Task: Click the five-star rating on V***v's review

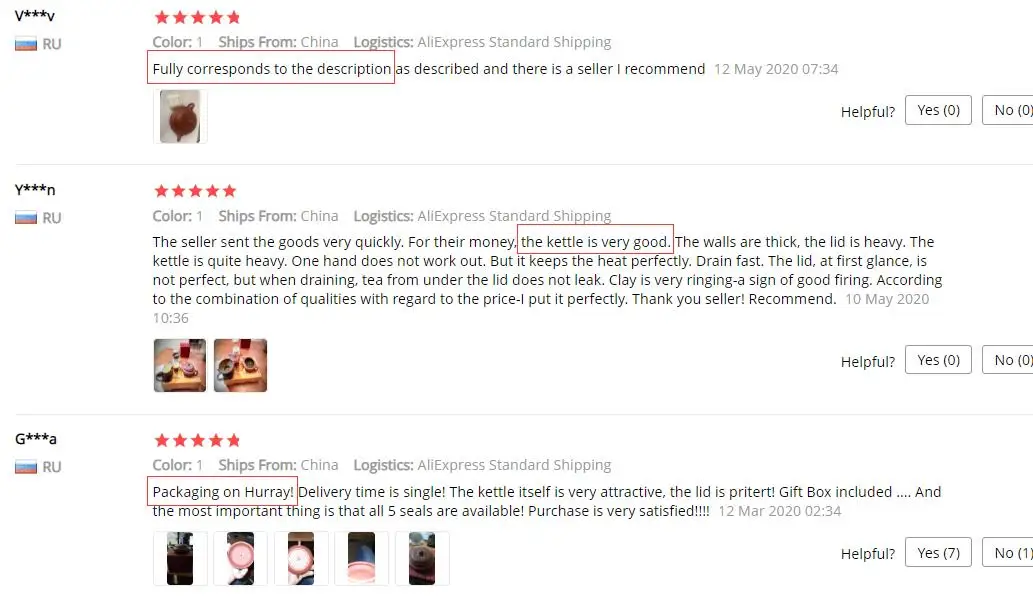Action: point(197,17)
